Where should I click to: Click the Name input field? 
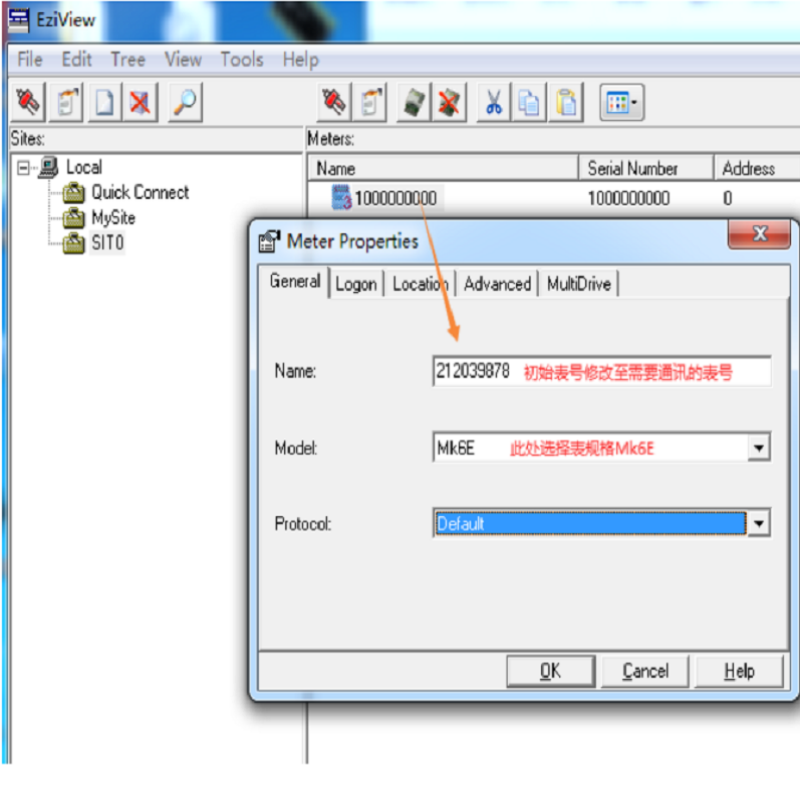click(602, 371)
